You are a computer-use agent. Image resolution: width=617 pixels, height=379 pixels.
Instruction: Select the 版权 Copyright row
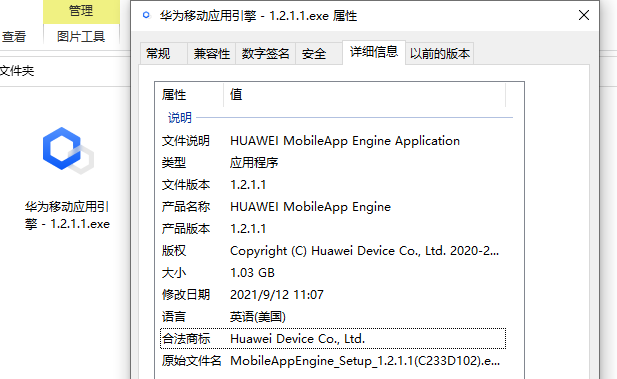coord(333,251)
